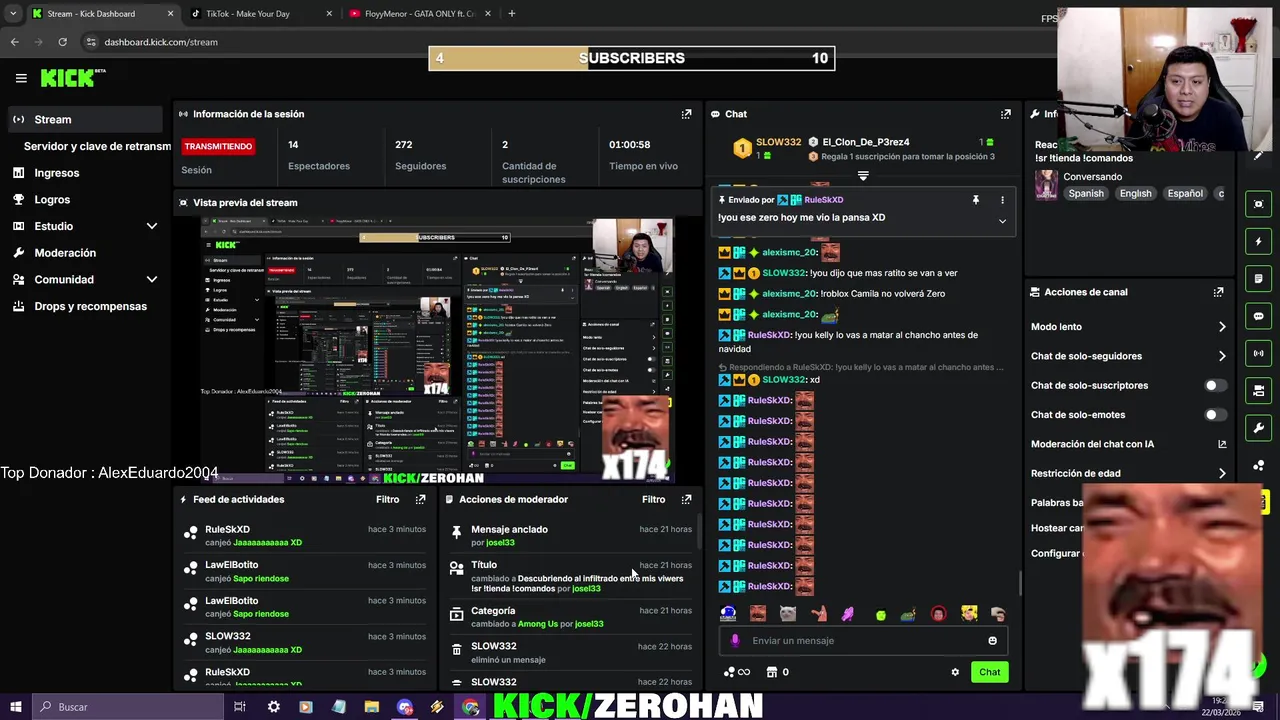The image size is (1280, 720).
Task: Toggle the notes widget button
Action: (x=1259, y=278)
